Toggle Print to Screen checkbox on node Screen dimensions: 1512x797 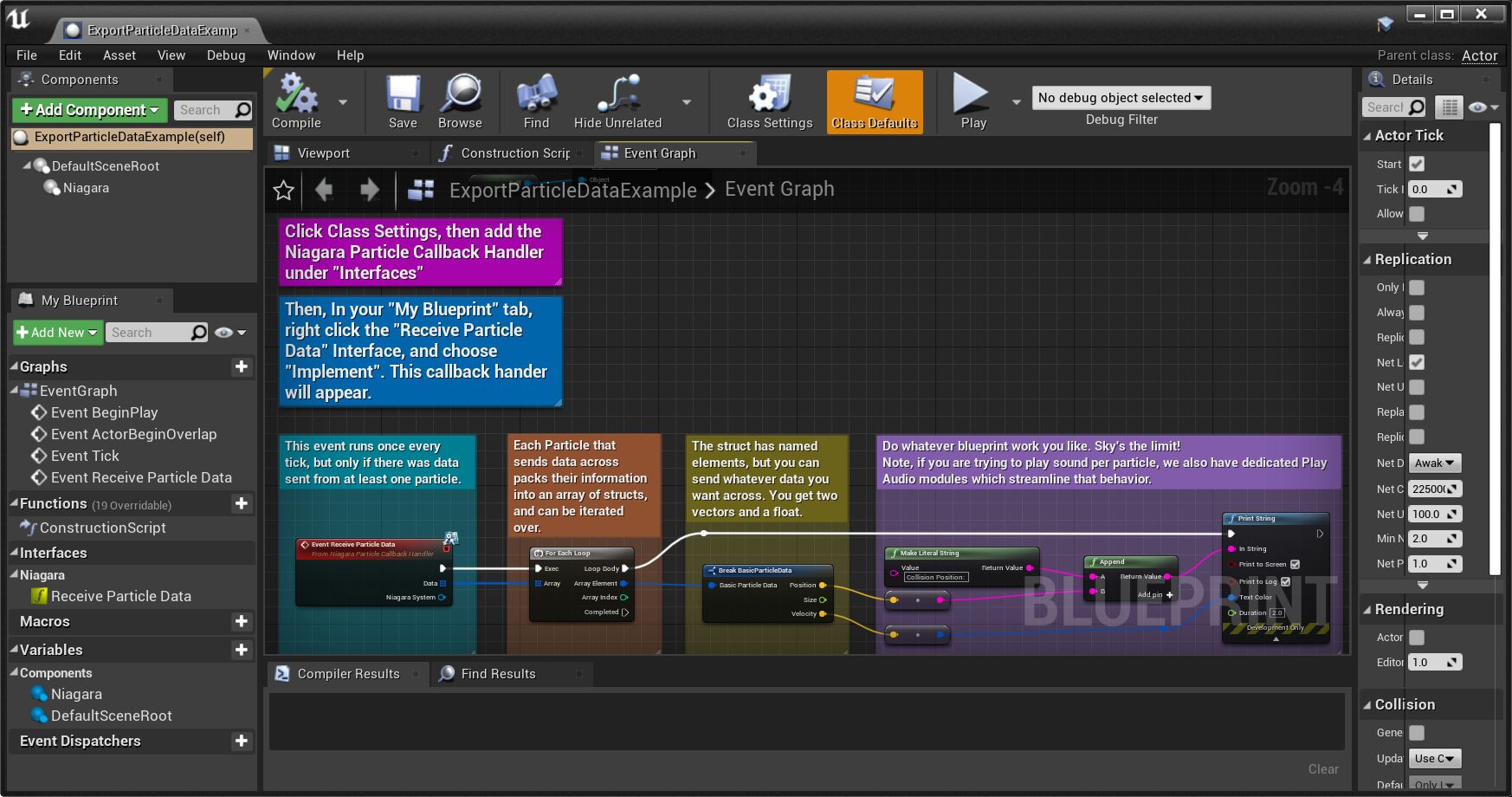click(x=1295, y=565)
